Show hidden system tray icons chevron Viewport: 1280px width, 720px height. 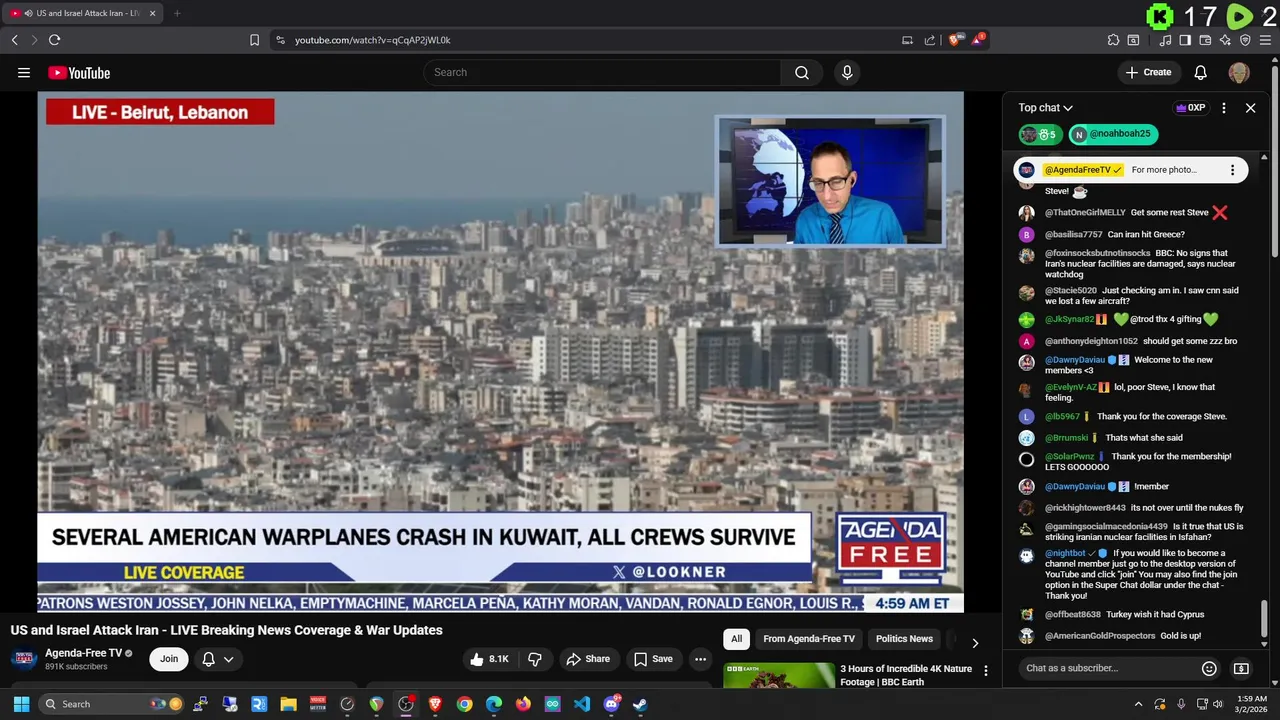click(x=1138, y=704)
